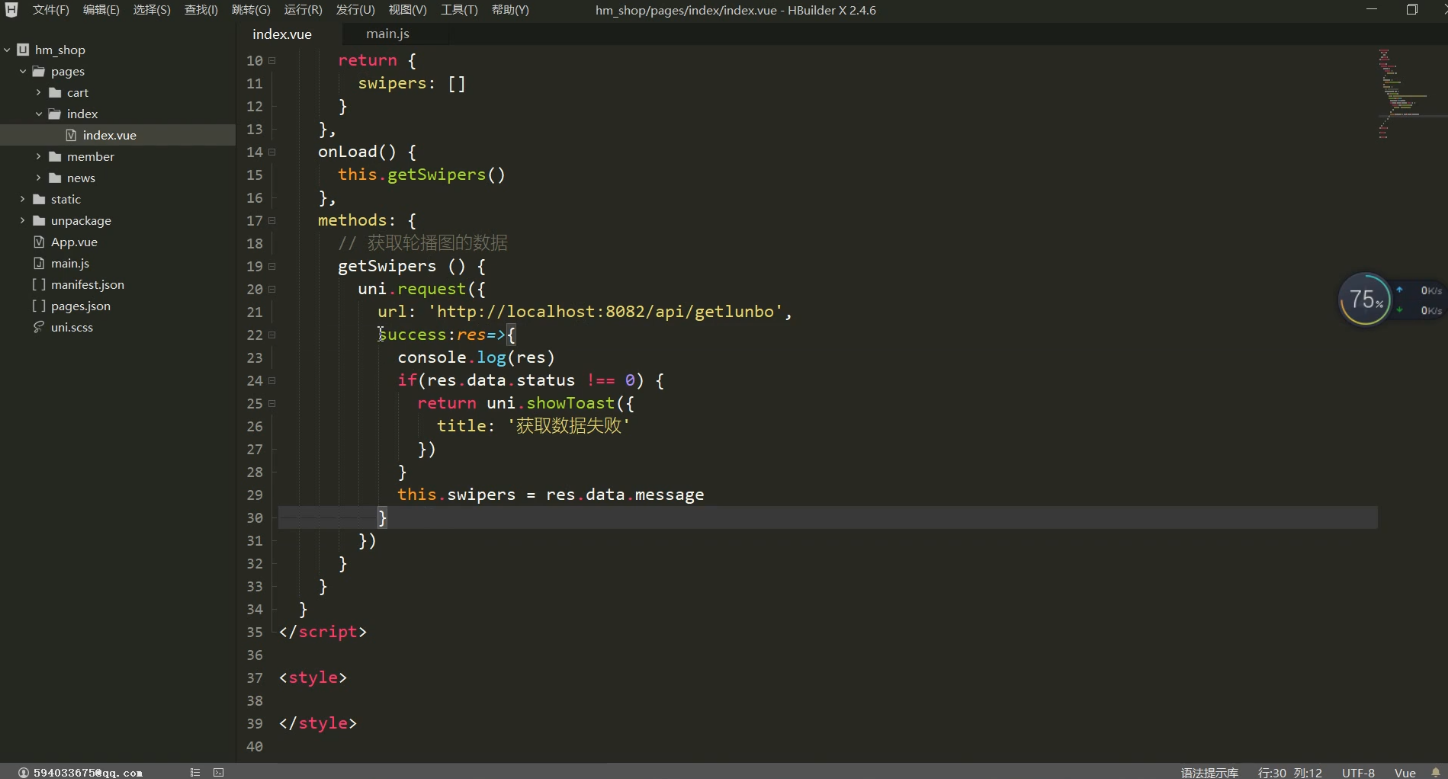Image resolution: width=1448 pixels, height=779 pixels.
Task: Toggle the document outline icon in status bar
Action: pos(195,772)
